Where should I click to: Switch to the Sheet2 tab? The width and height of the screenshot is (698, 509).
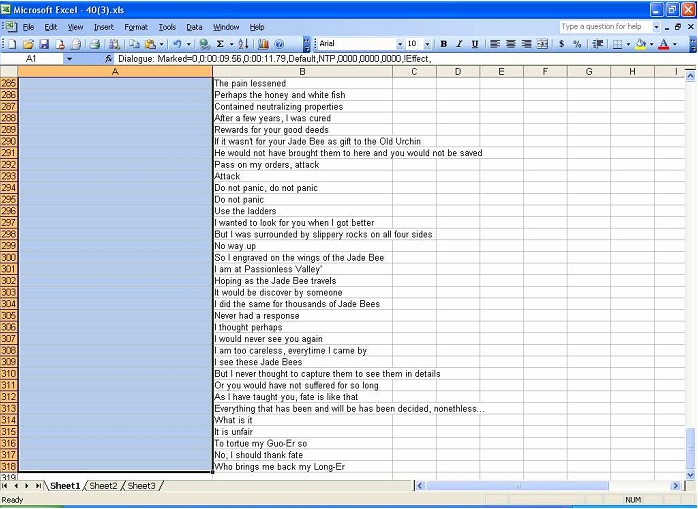(103, 485)
